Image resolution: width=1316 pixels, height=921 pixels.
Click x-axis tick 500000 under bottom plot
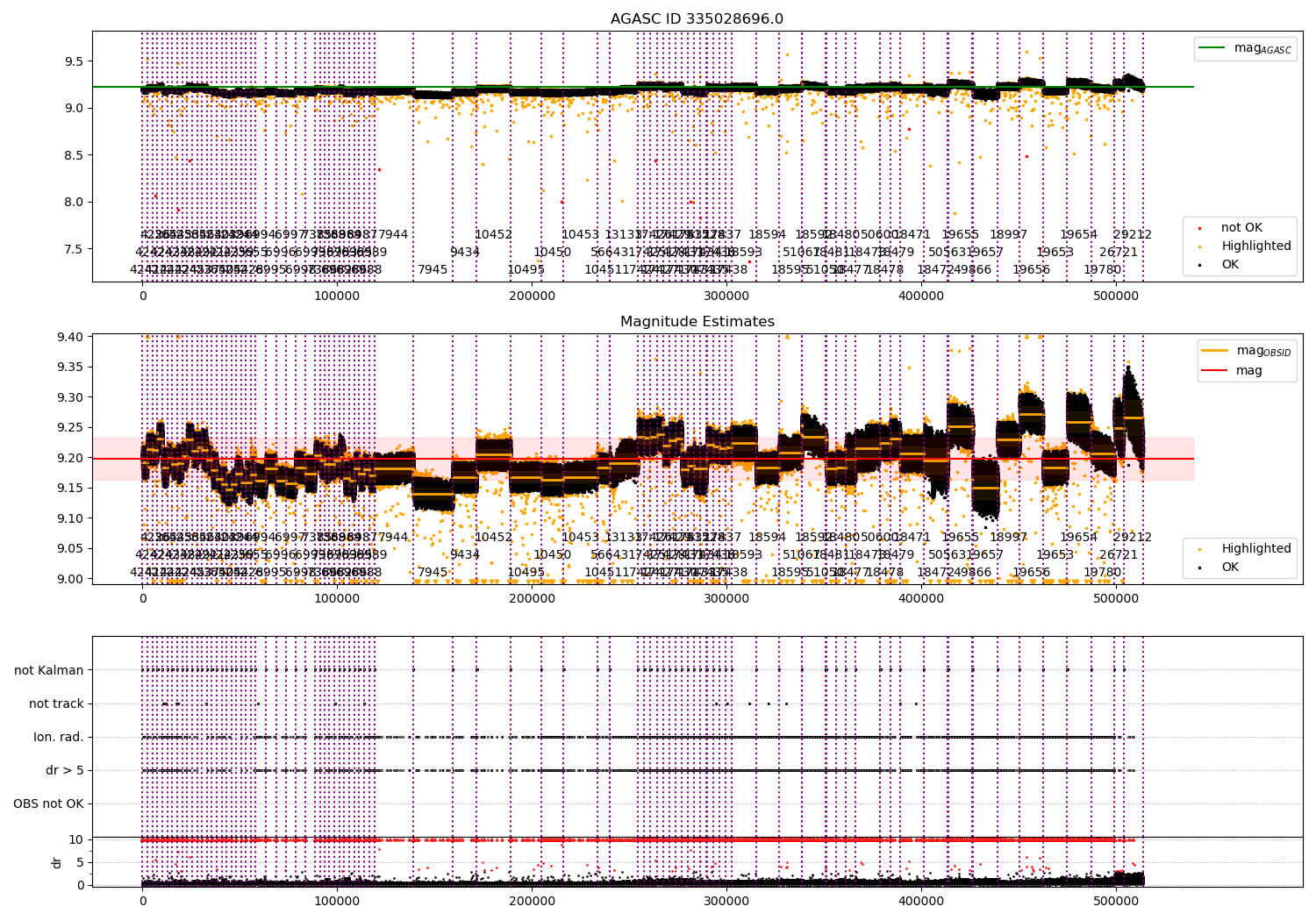[1116, 900]
